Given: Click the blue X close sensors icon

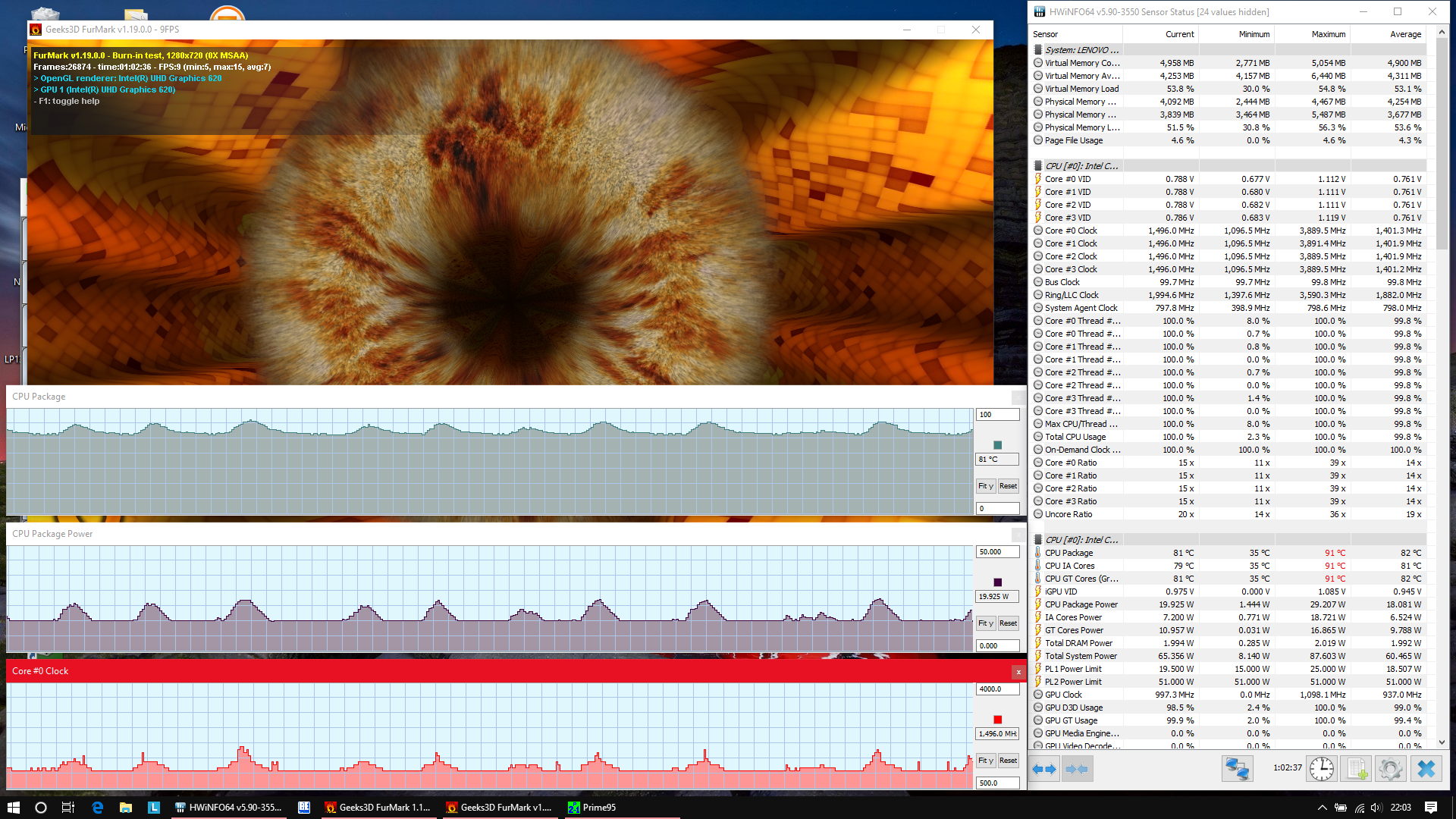Looking at the screenshot, I should point(1426,769).
